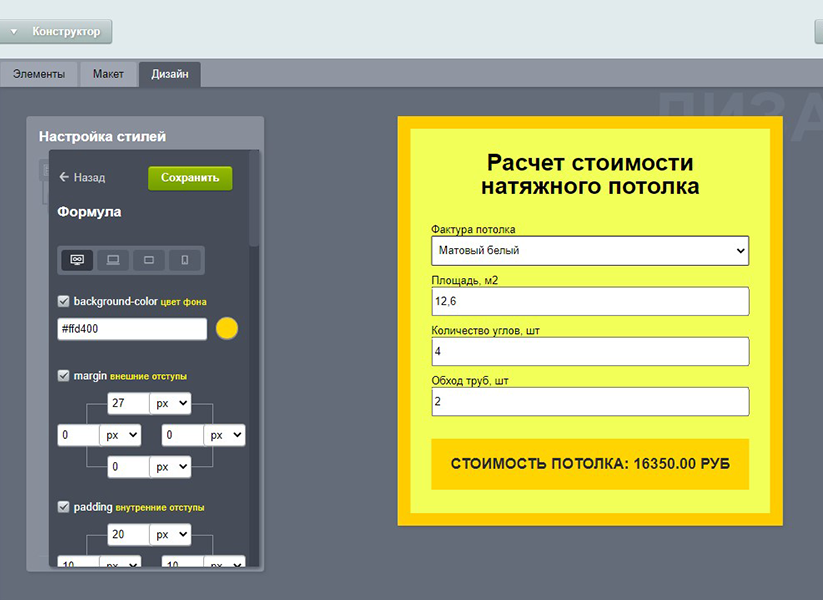Switch to the Макет tab
This screenshot has height=600, width=823.
(108, 74)
